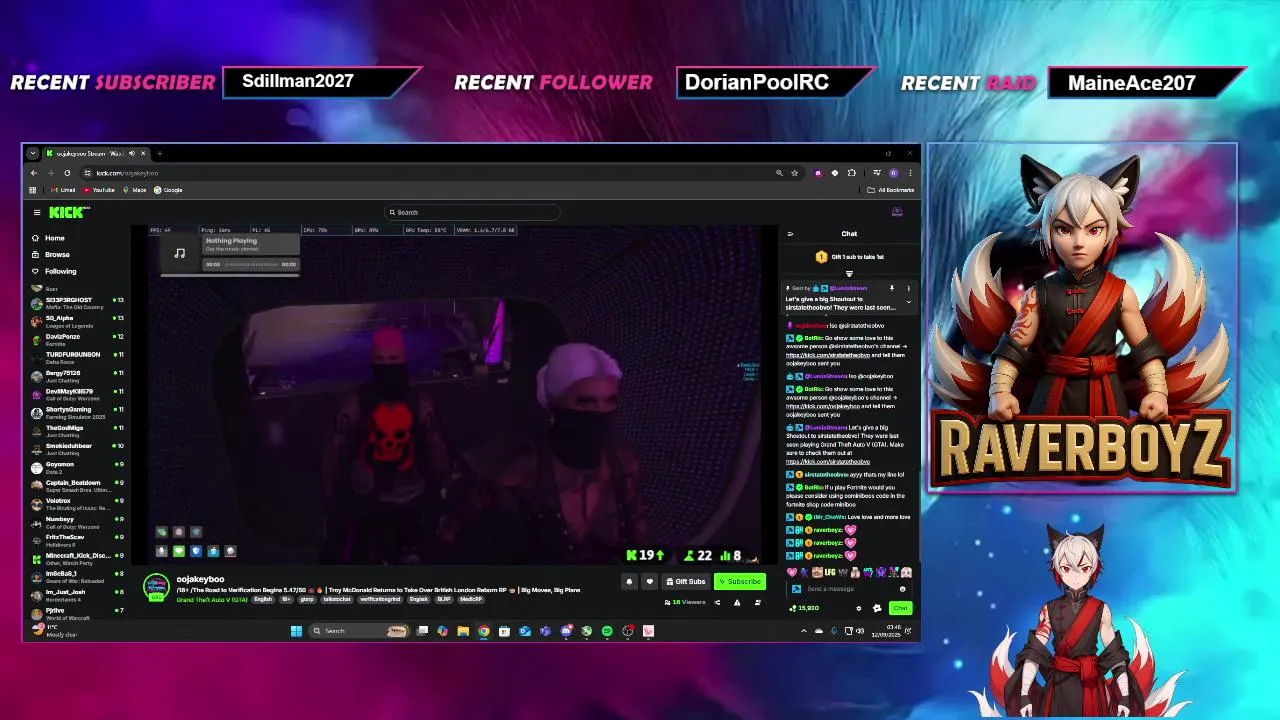Expand the pinned message with the chevron
This screenshot has height=720, width=1280.
[909, 302]
